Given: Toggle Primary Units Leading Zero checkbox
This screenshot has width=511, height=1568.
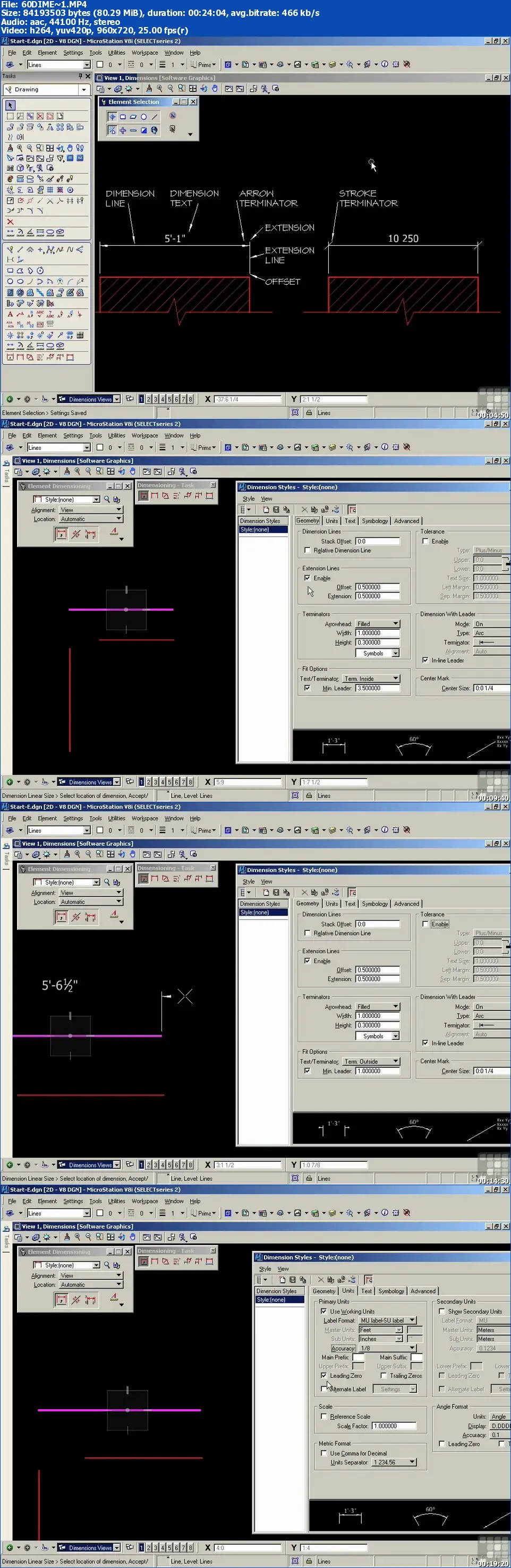Looking at the screenshot, I should pyautogui.click(x=323, y=1376).
